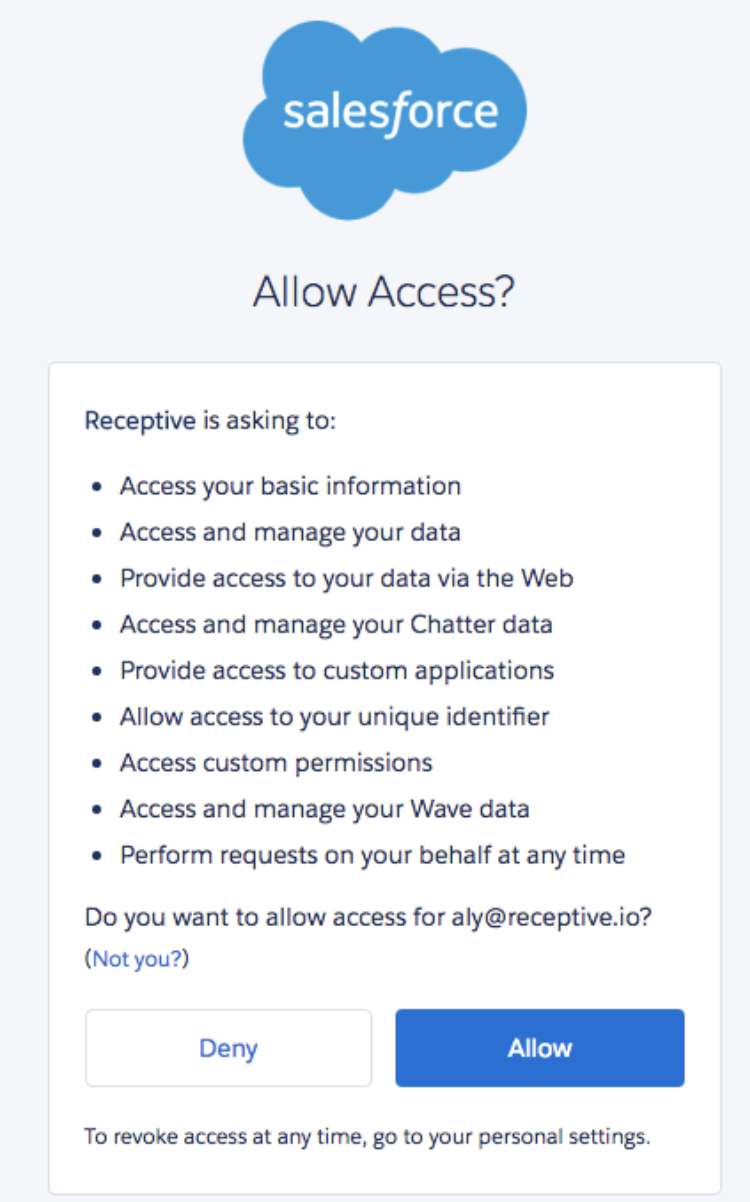The width and height of the screenshot is (750, 1202).
Task: Open the 'Not you?' link
Action: tap(137, 959)
